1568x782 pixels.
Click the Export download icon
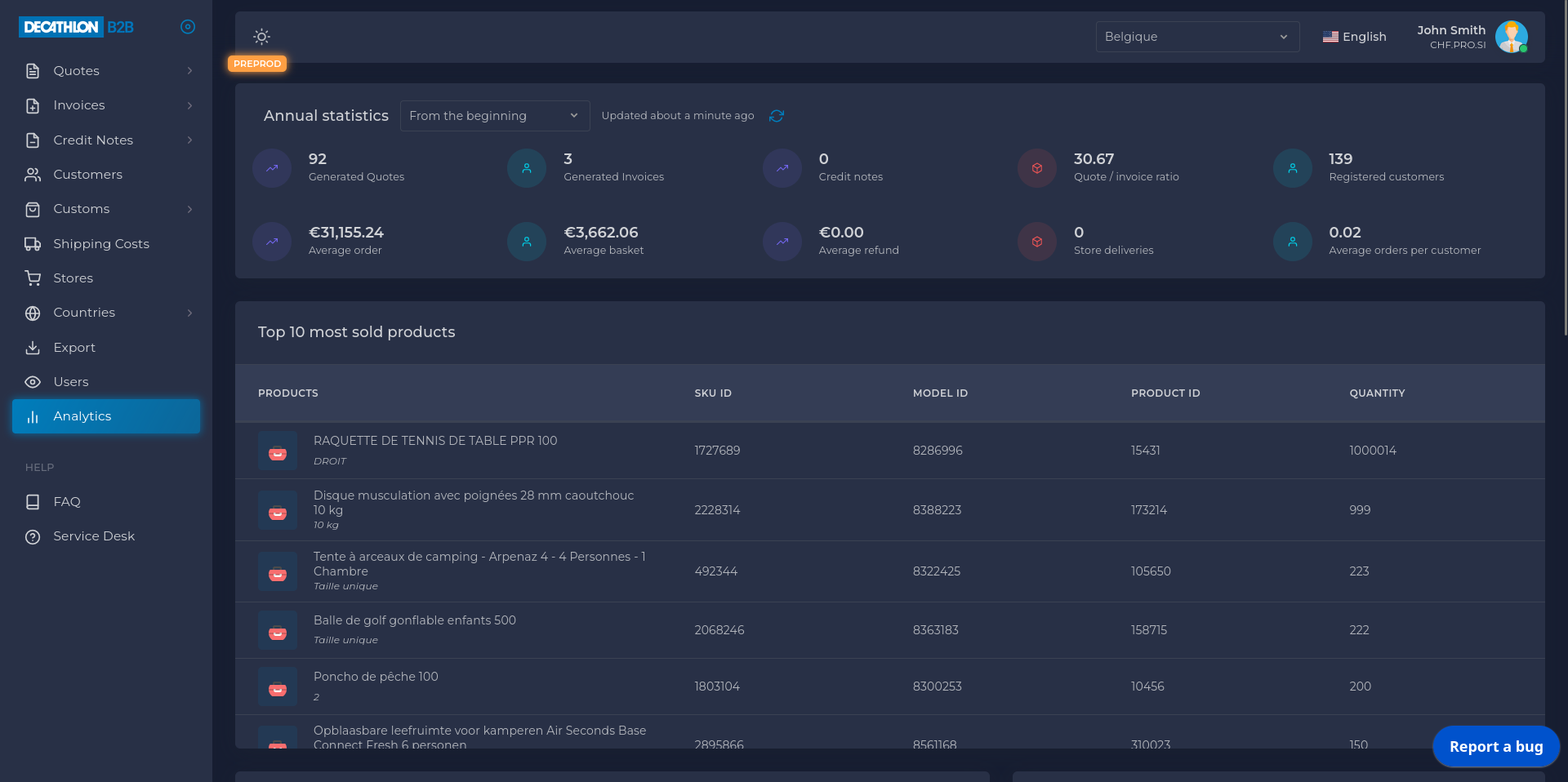(x=33, y=348)
